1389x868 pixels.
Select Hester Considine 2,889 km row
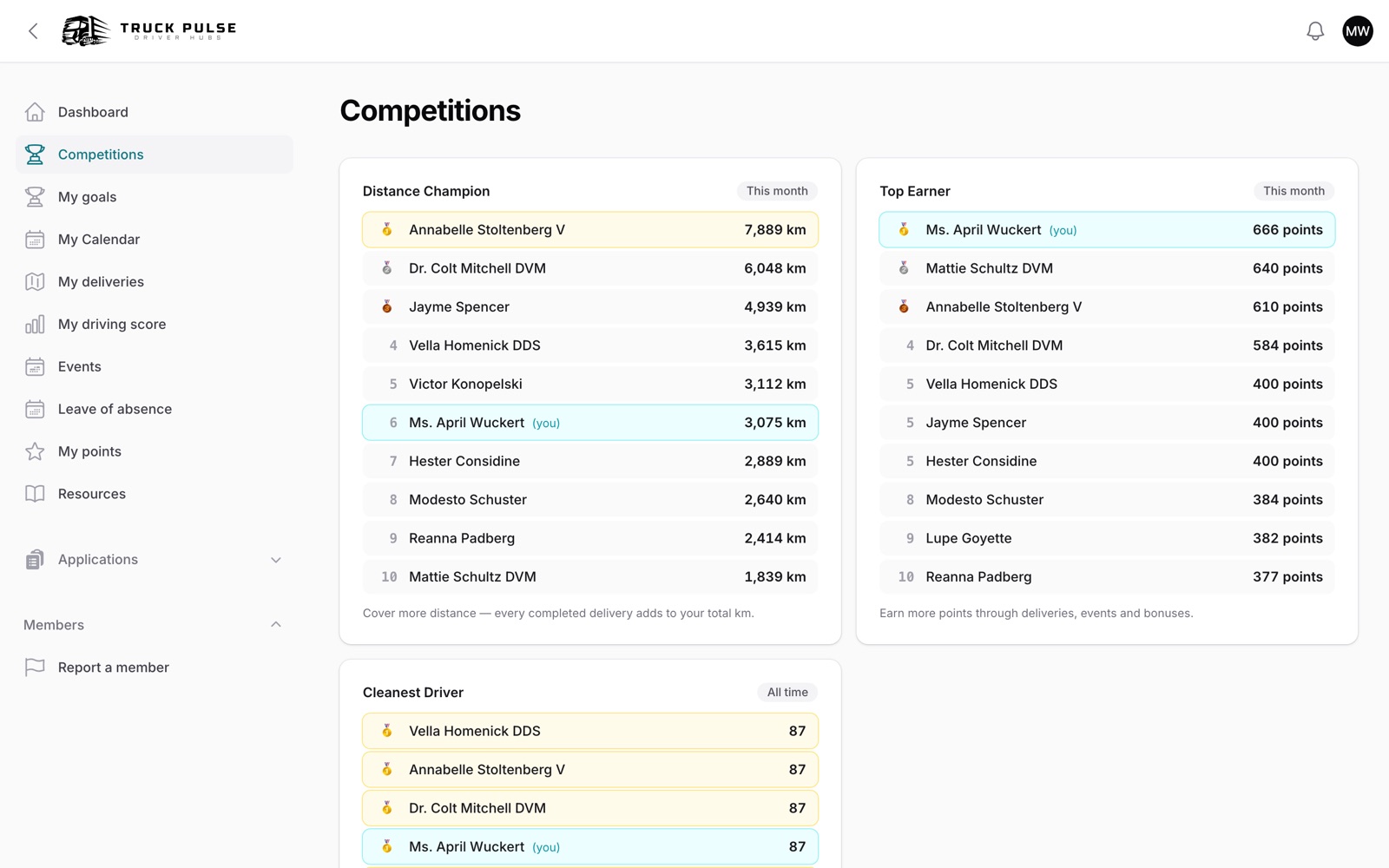click(590, 461)
